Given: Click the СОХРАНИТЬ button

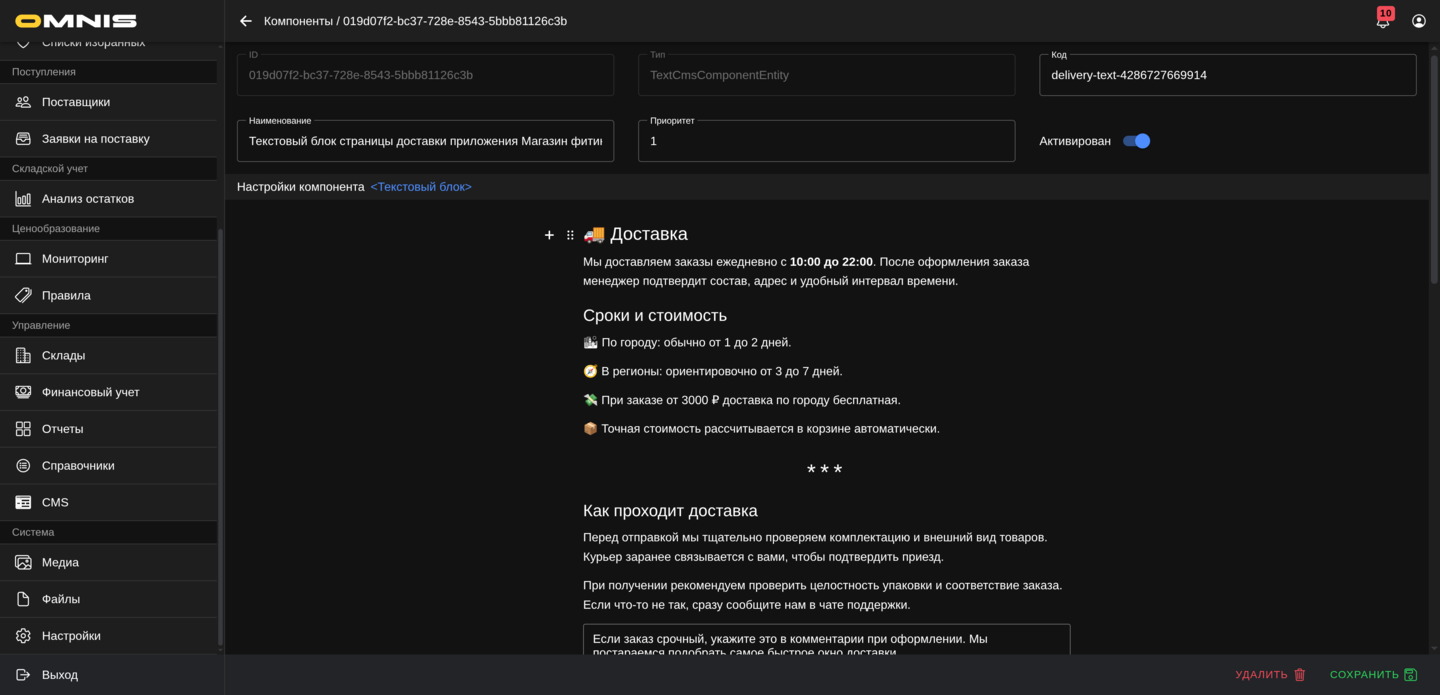Looking at the screenshot, I should click(1367, 674).
